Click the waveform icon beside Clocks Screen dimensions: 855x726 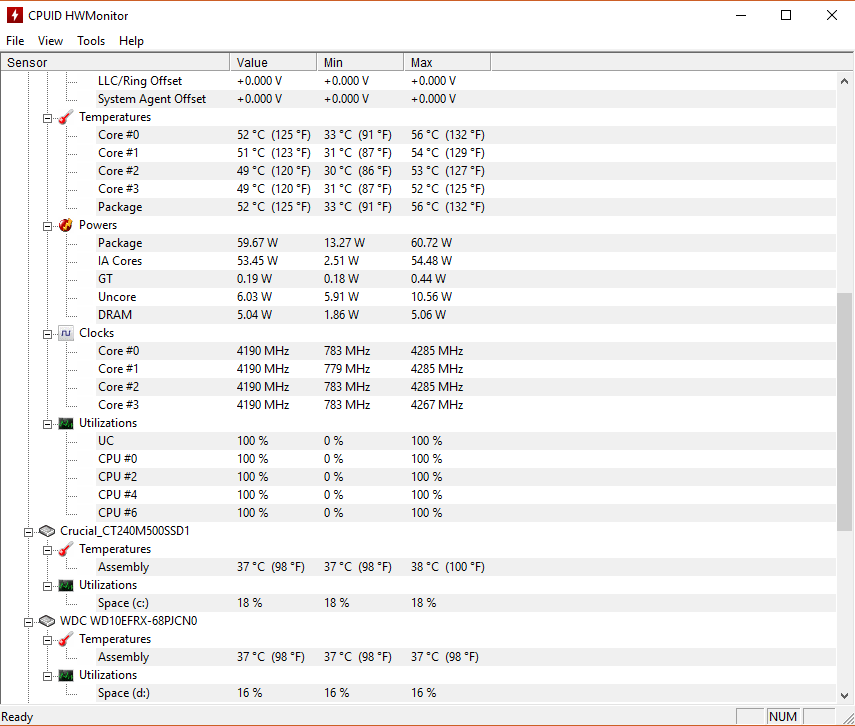pyautogui.click(x=66, y=333)
